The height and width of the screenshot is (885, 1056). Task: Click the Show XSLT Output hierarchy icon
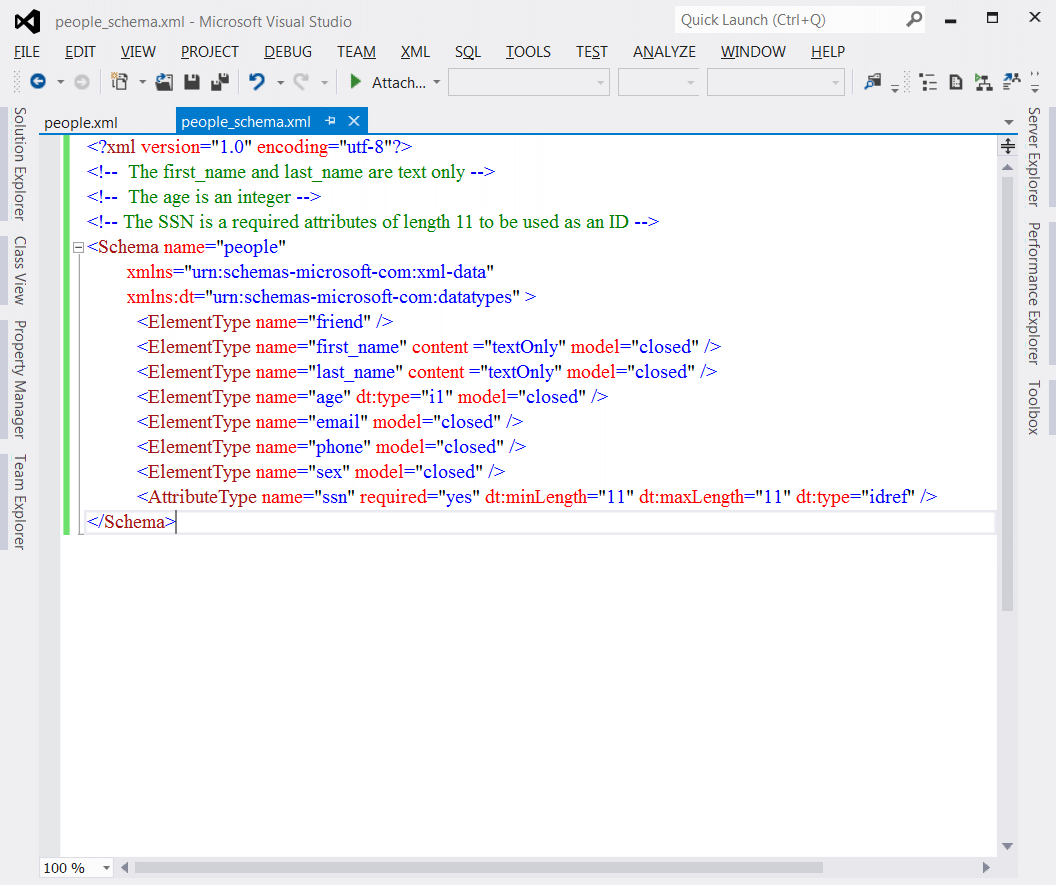coord(983,82)
